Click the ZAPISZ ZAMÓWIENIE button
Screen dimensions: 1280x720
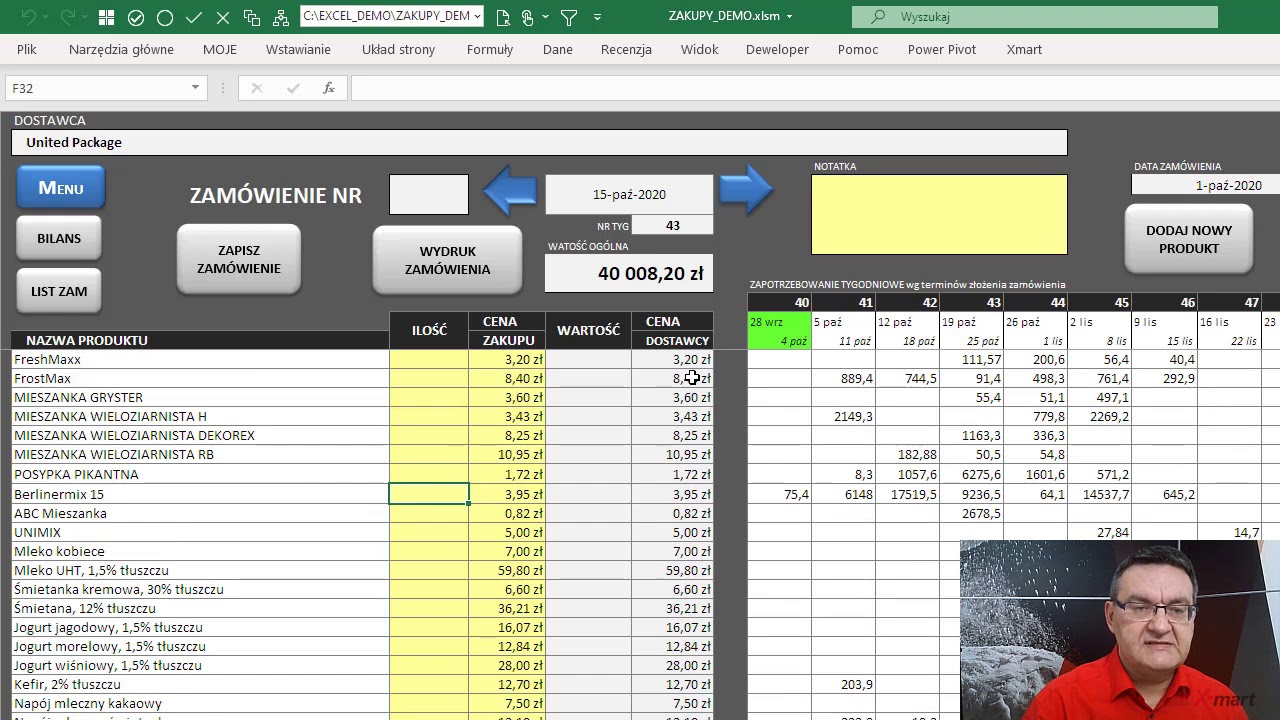238,259
